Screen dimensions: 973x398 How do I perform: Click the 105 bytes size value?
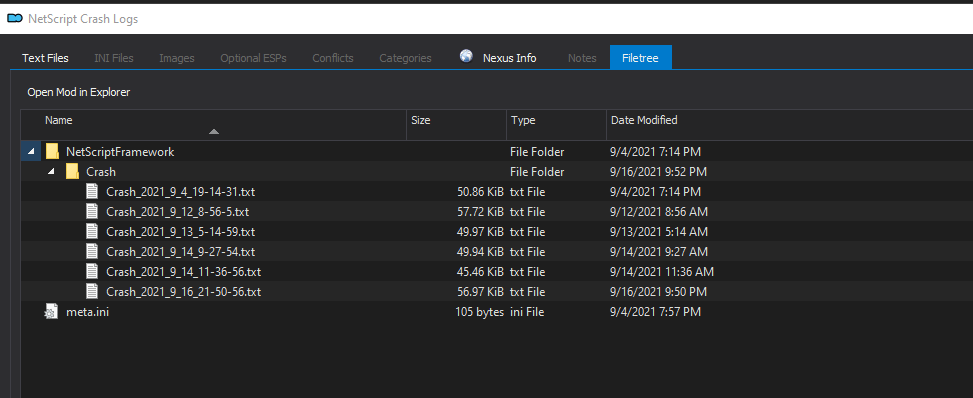479,312
